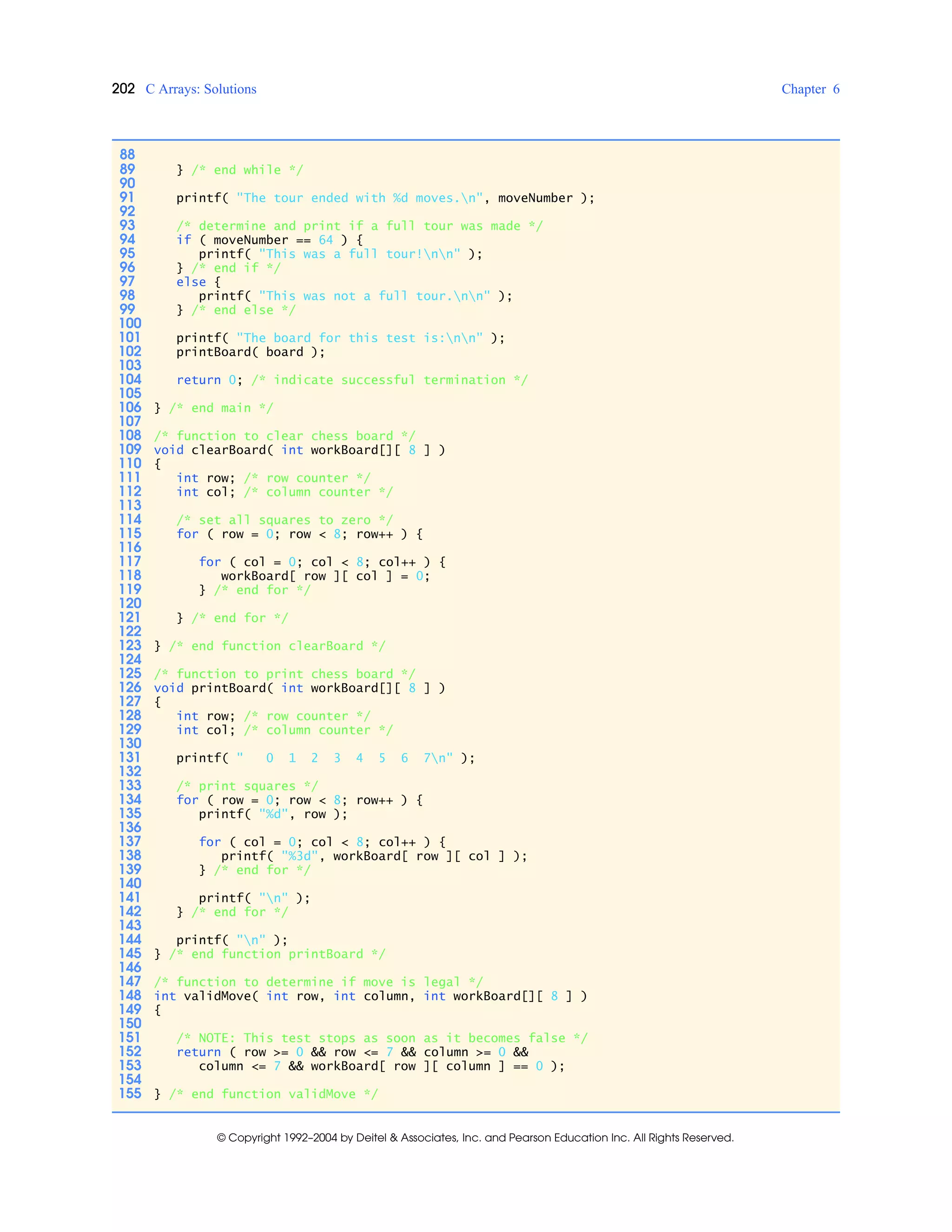Click the 'return ( row >= 0 && row <= 7' line

(x=352, y=1052)
